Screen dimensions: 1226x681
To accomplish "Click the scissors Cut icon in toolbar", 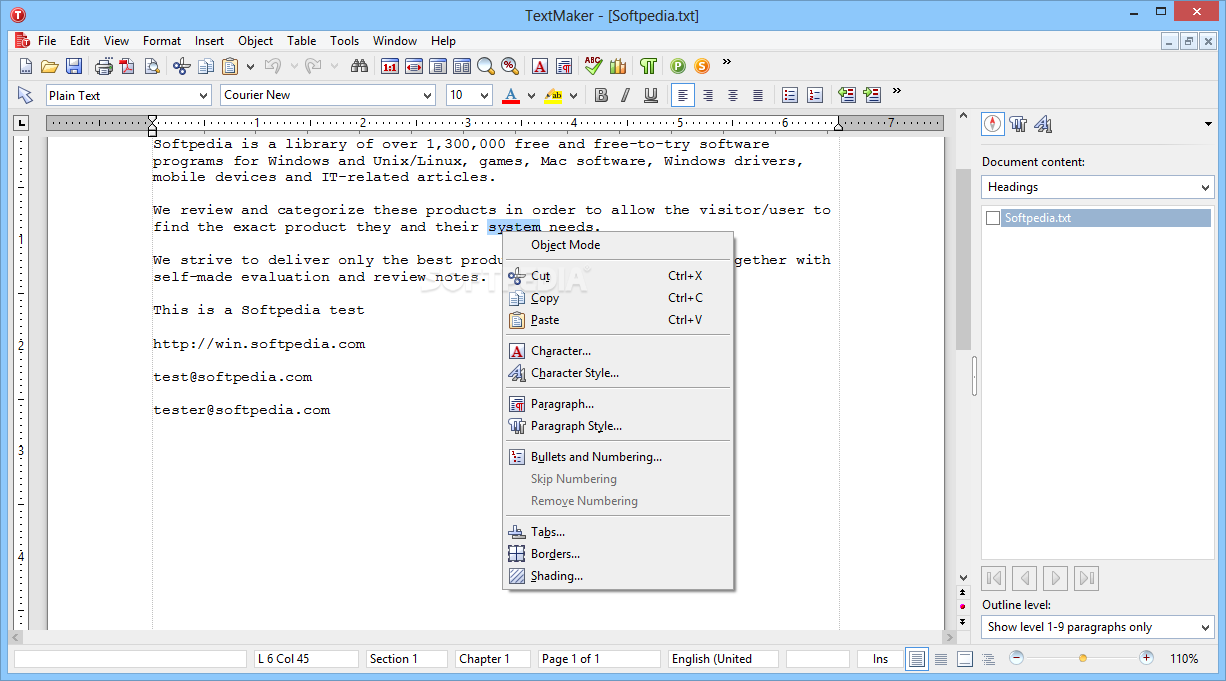I will 182,66.
